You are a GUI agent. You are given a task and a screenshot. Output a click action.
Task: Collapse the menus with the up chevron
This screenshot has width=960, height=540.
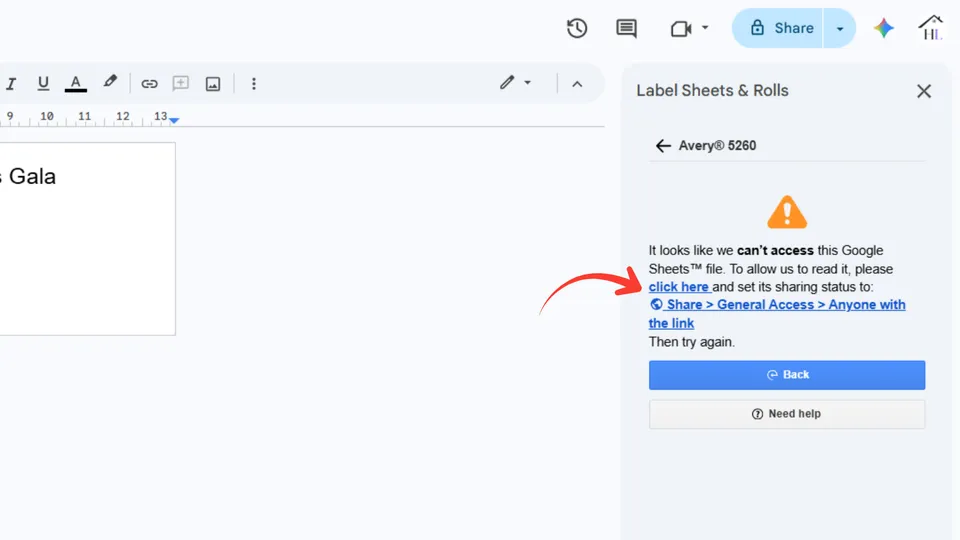click(x=577, y=84)
